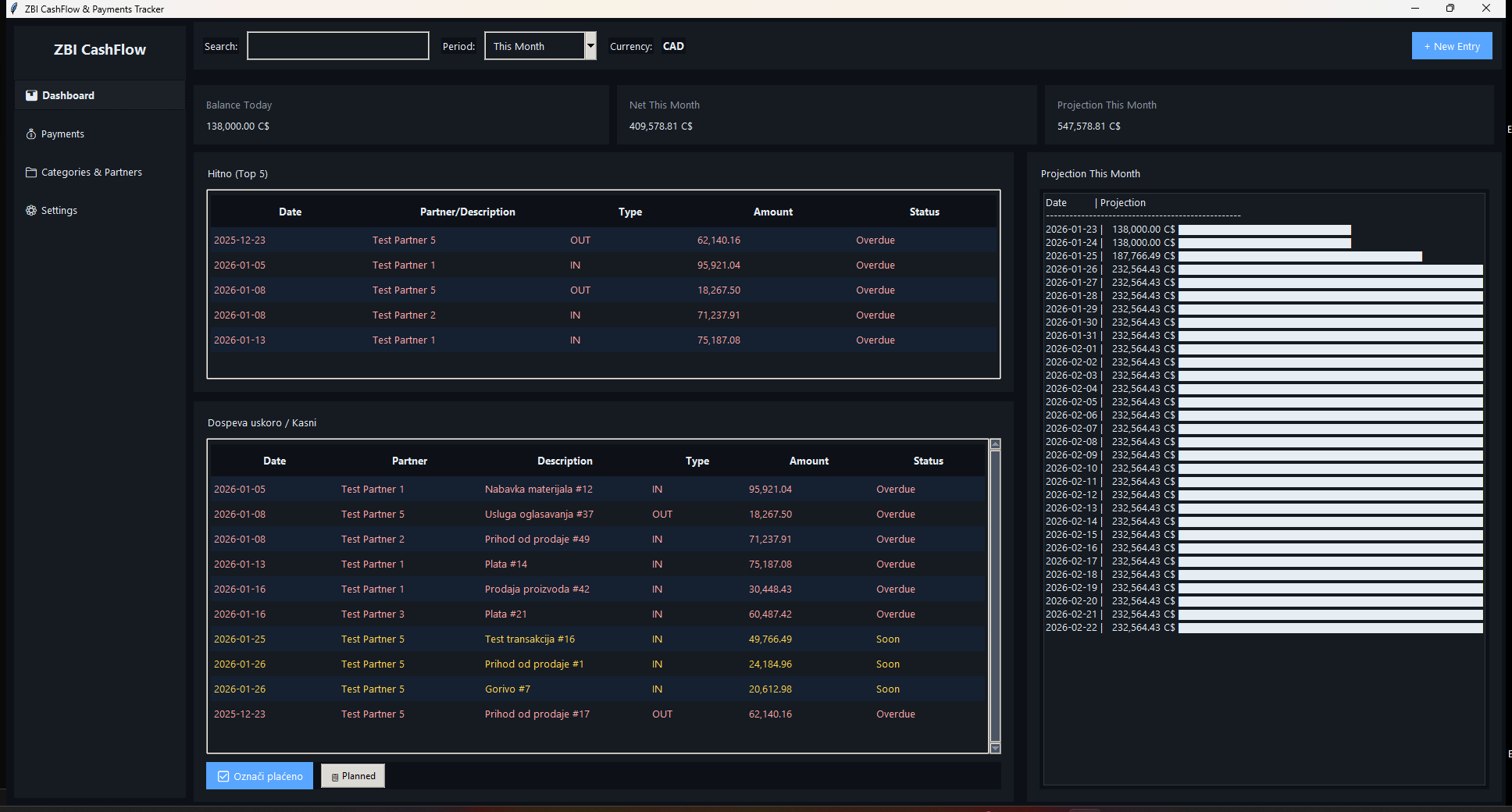Expand the Period dropdown arrow
1512x812 pixels.
(591, 46)
